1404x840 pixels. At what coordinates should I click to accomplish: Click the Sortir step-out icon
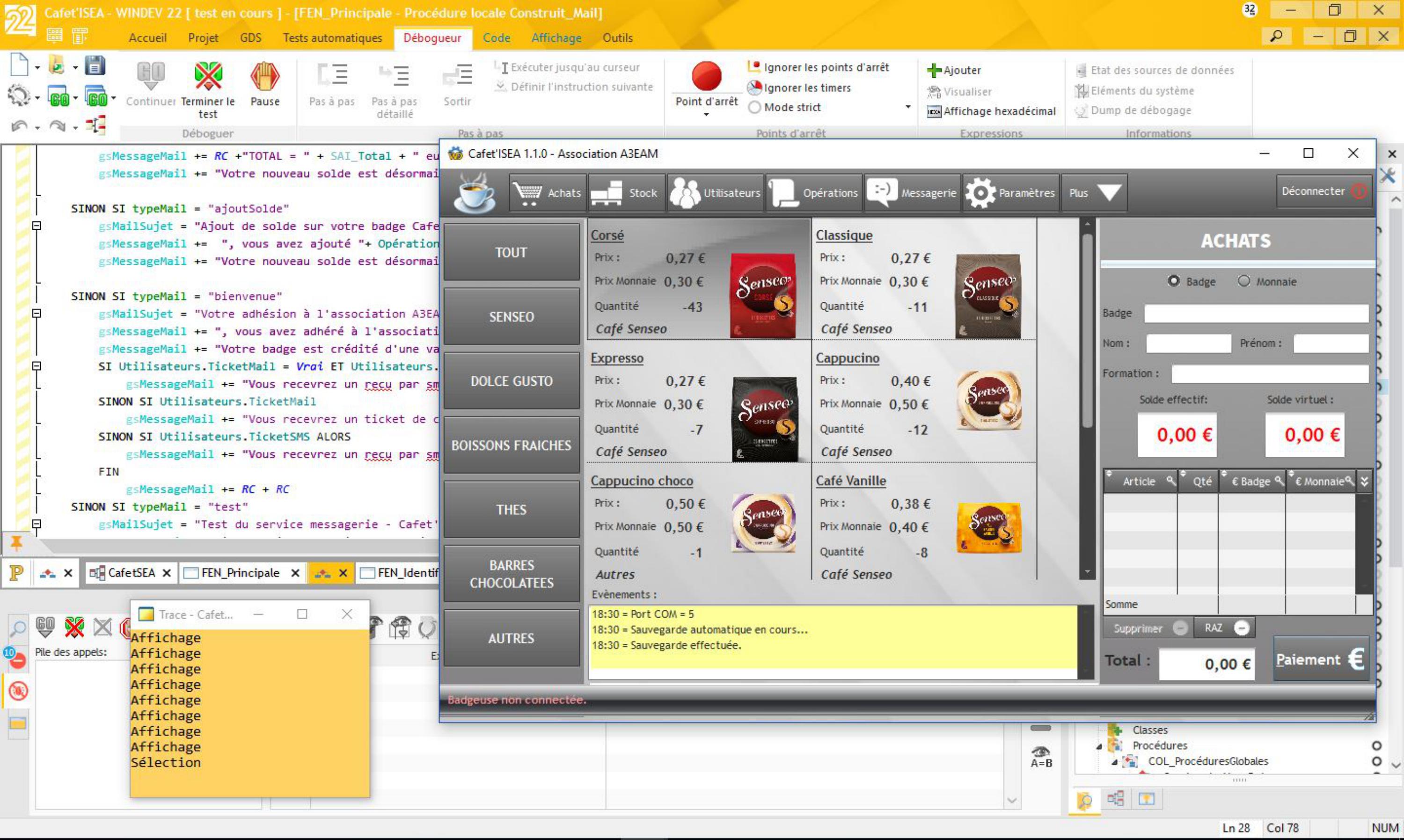coord(457,75)
